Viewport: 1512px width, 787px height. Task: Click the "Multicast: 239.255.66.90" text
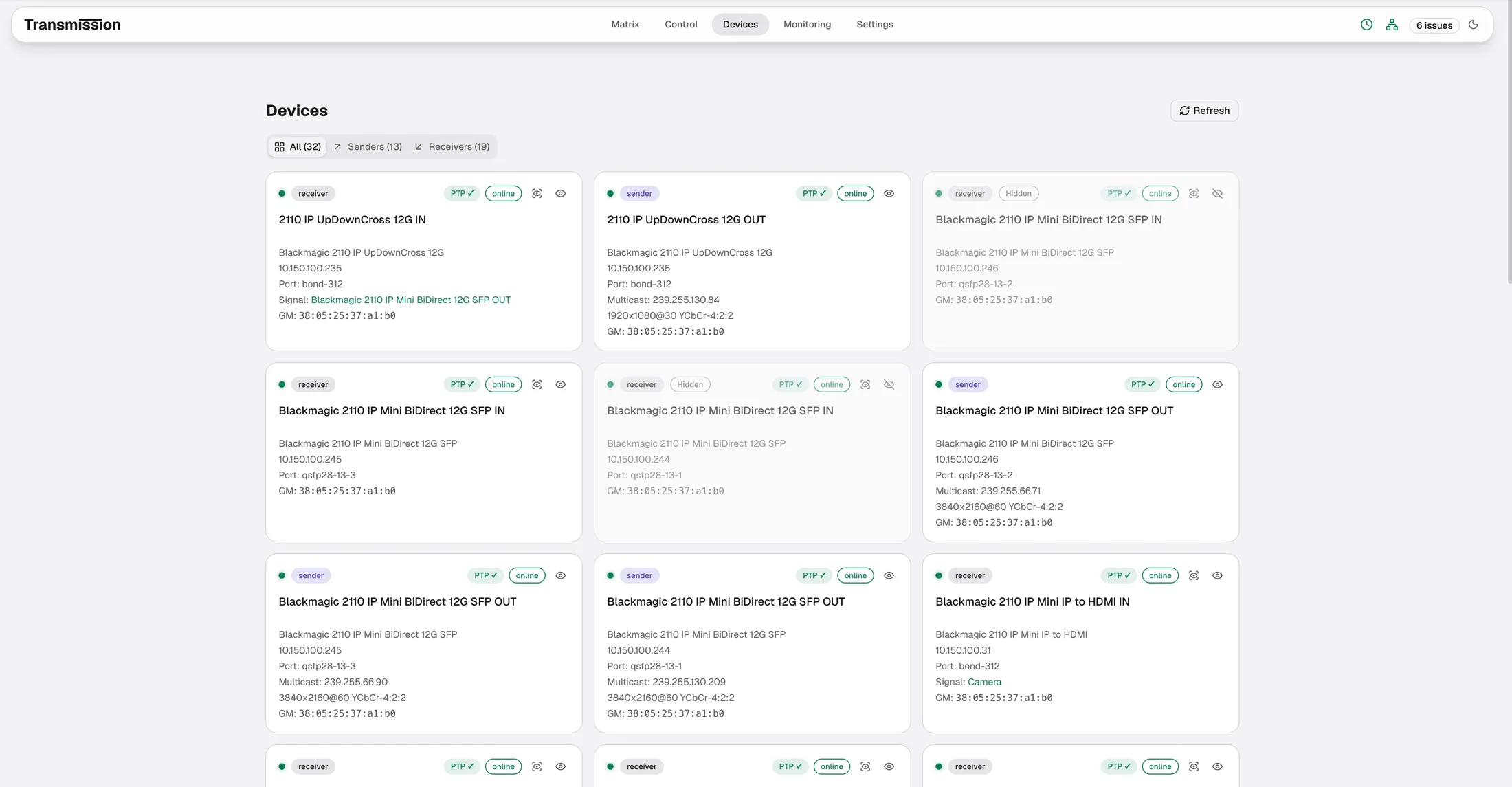[333, 683]
